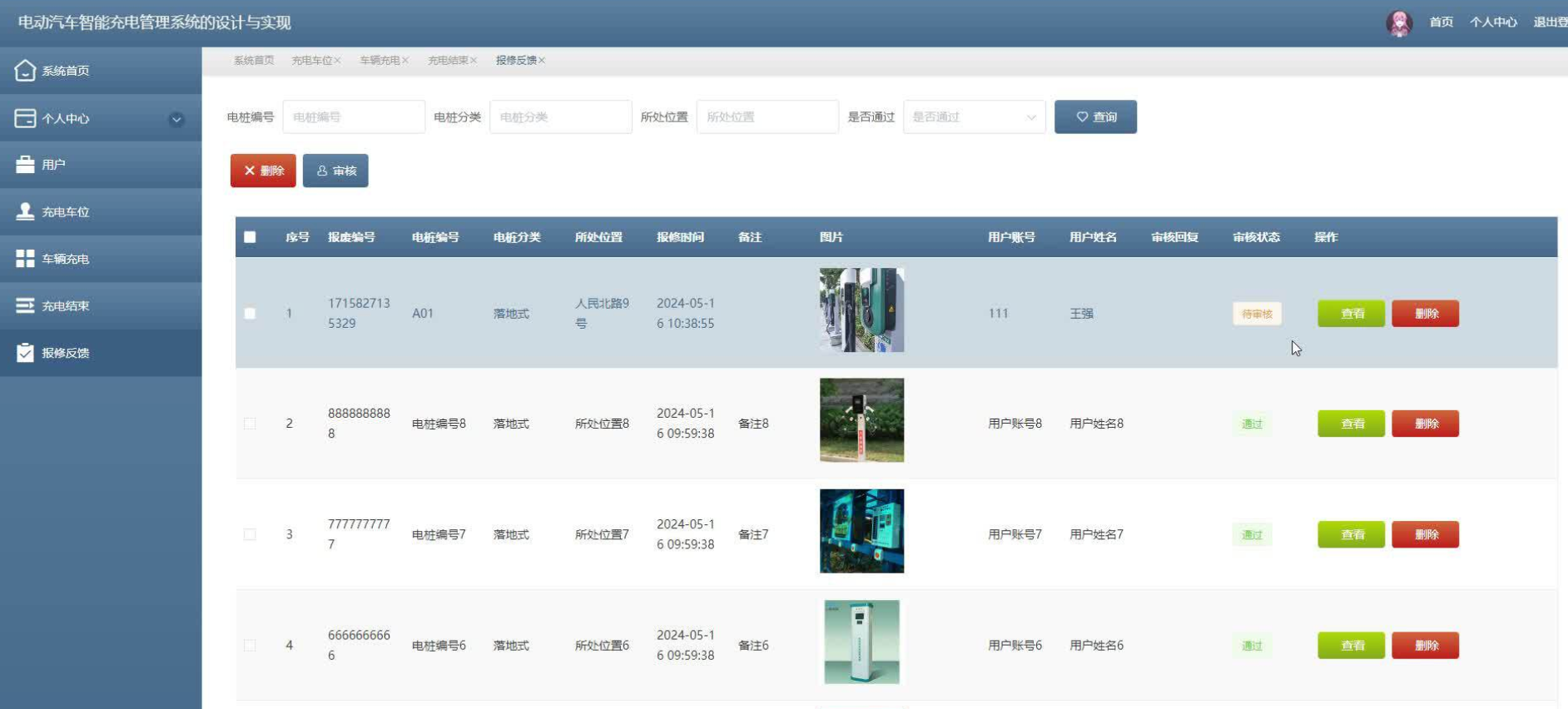Image resolution: width=1568 pixels, height=709 pixels.
Task: Check the checkbox for row 3 (电桩编号7)
Action: pos(250,534)
